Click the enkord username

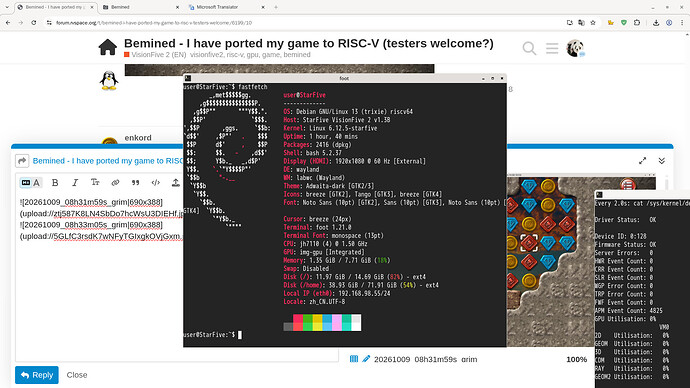[138, 138]
